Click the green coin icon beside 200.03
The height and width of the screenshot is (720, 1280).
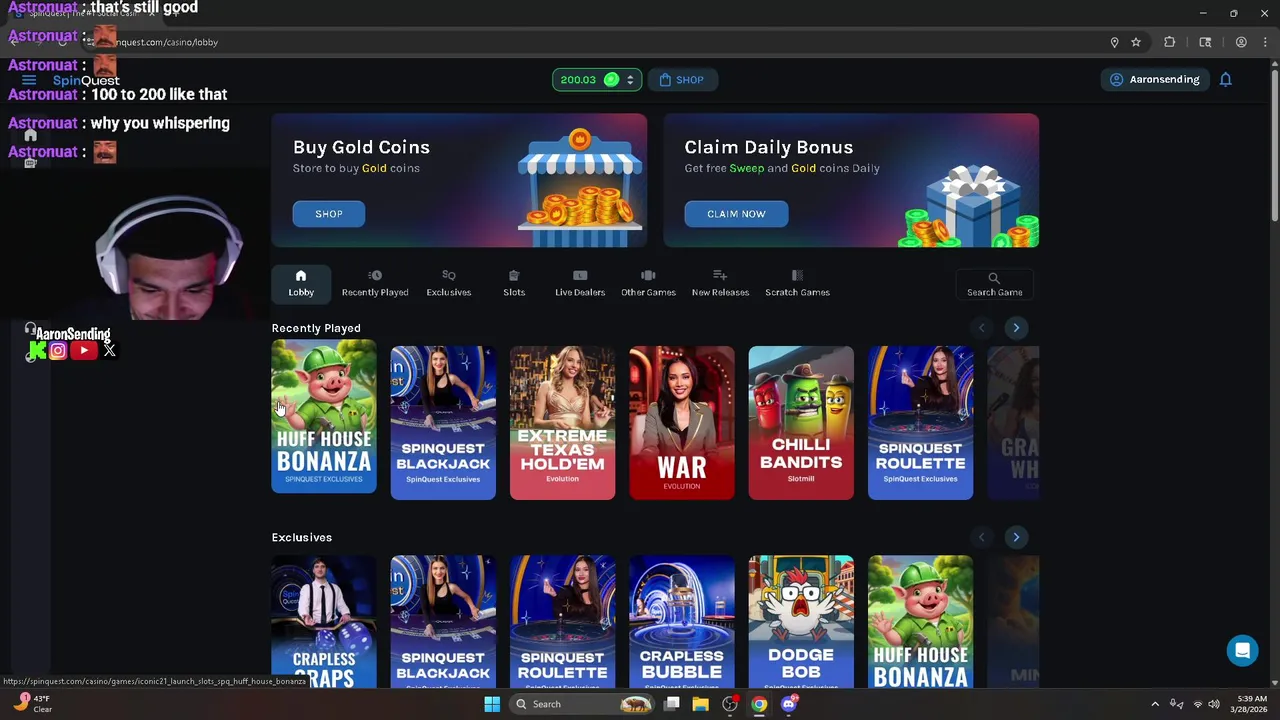tap(610, 80)
